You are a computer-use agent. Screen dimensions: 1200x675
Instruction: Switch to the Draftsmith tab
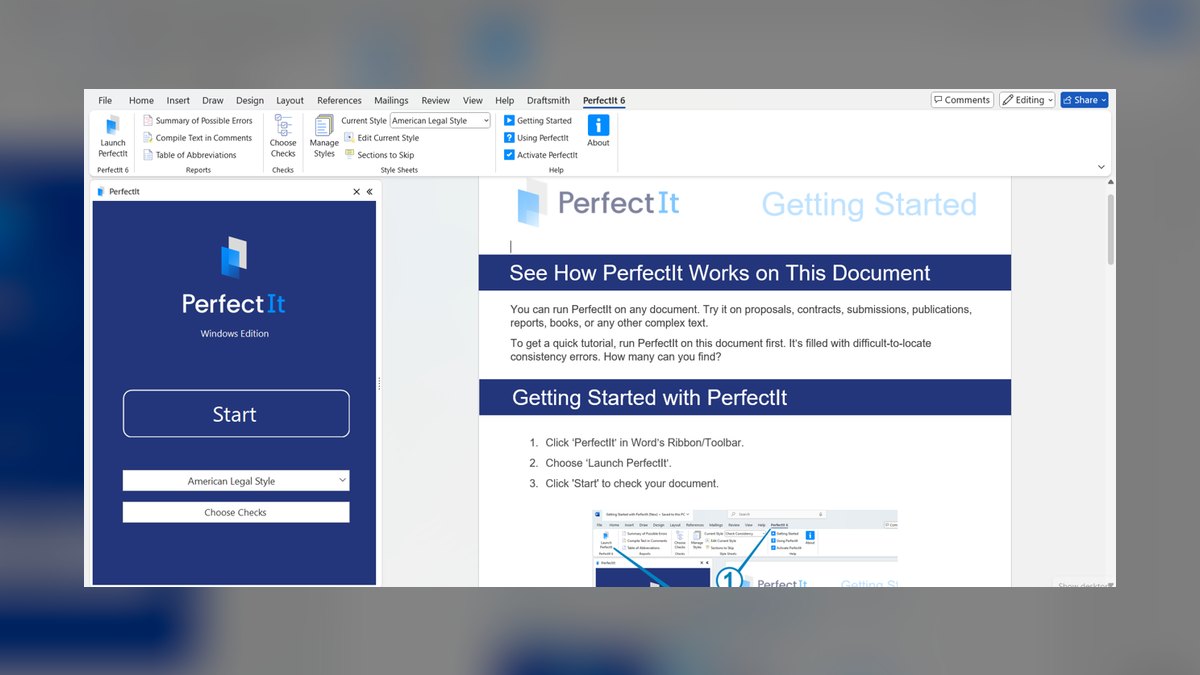[x=548, y=100]
